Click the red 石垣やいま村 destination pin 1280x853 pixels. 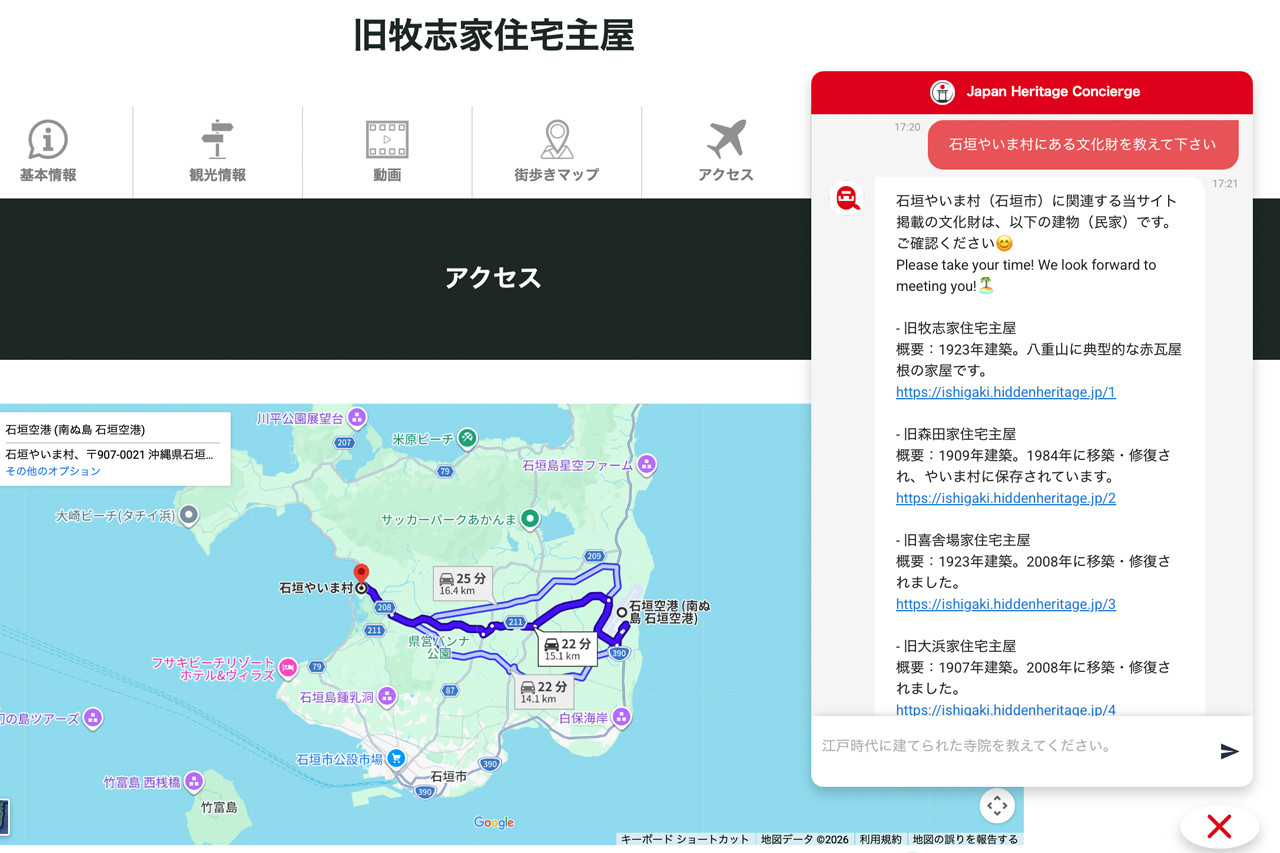361,573
